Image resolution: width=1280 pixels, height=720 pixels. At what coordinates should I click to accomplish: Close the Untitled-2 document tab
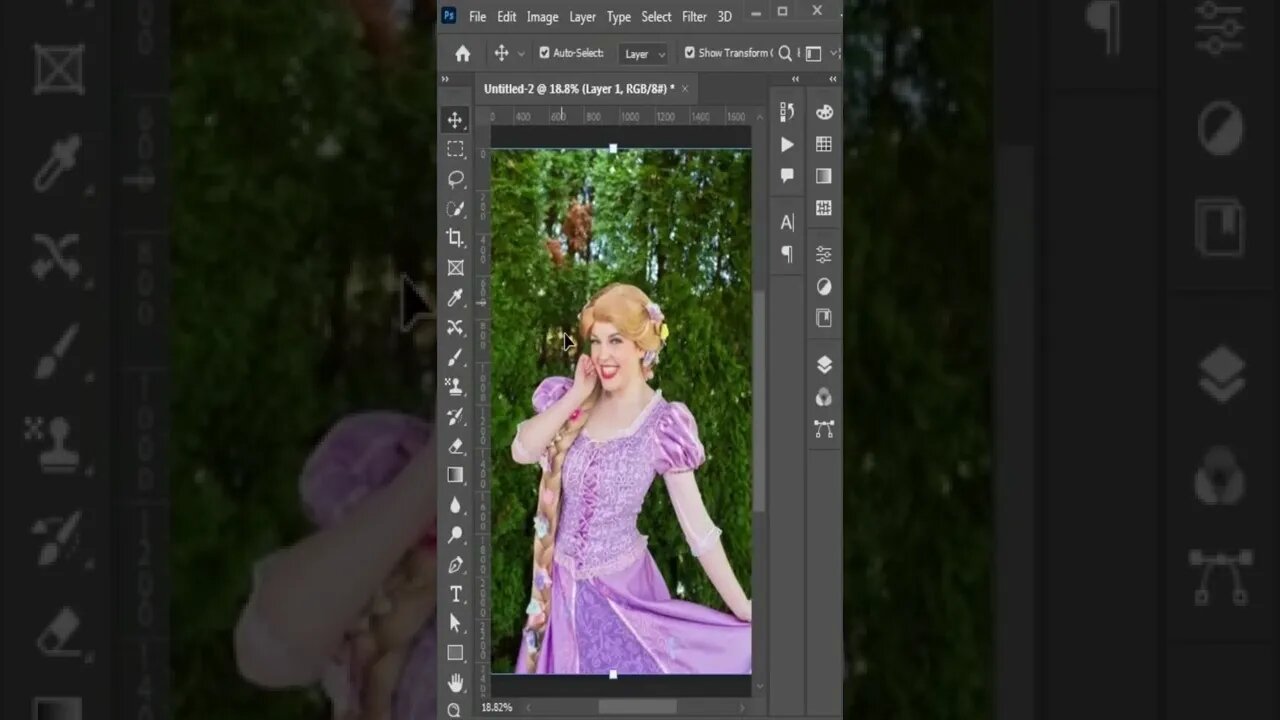click(x=685, y=89)
